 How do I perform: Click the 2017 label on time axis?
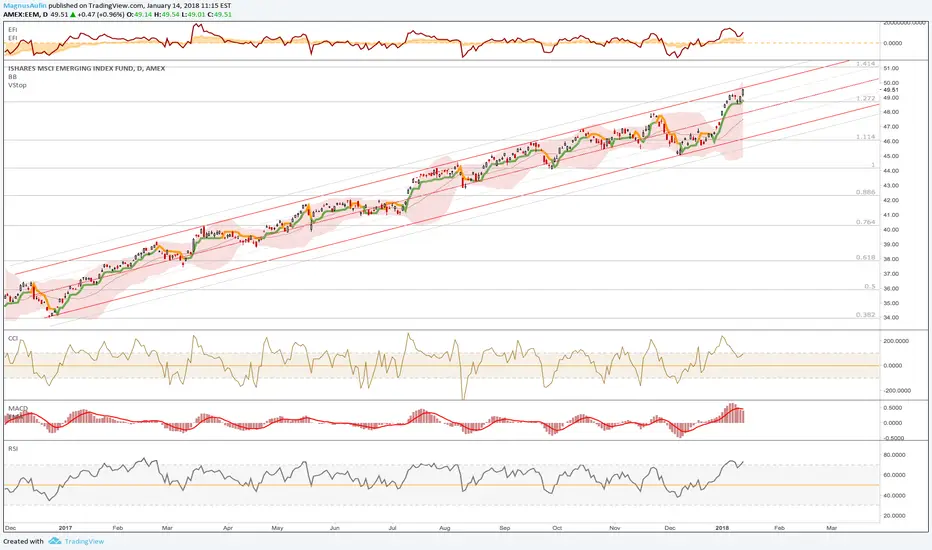pos(65,527)
